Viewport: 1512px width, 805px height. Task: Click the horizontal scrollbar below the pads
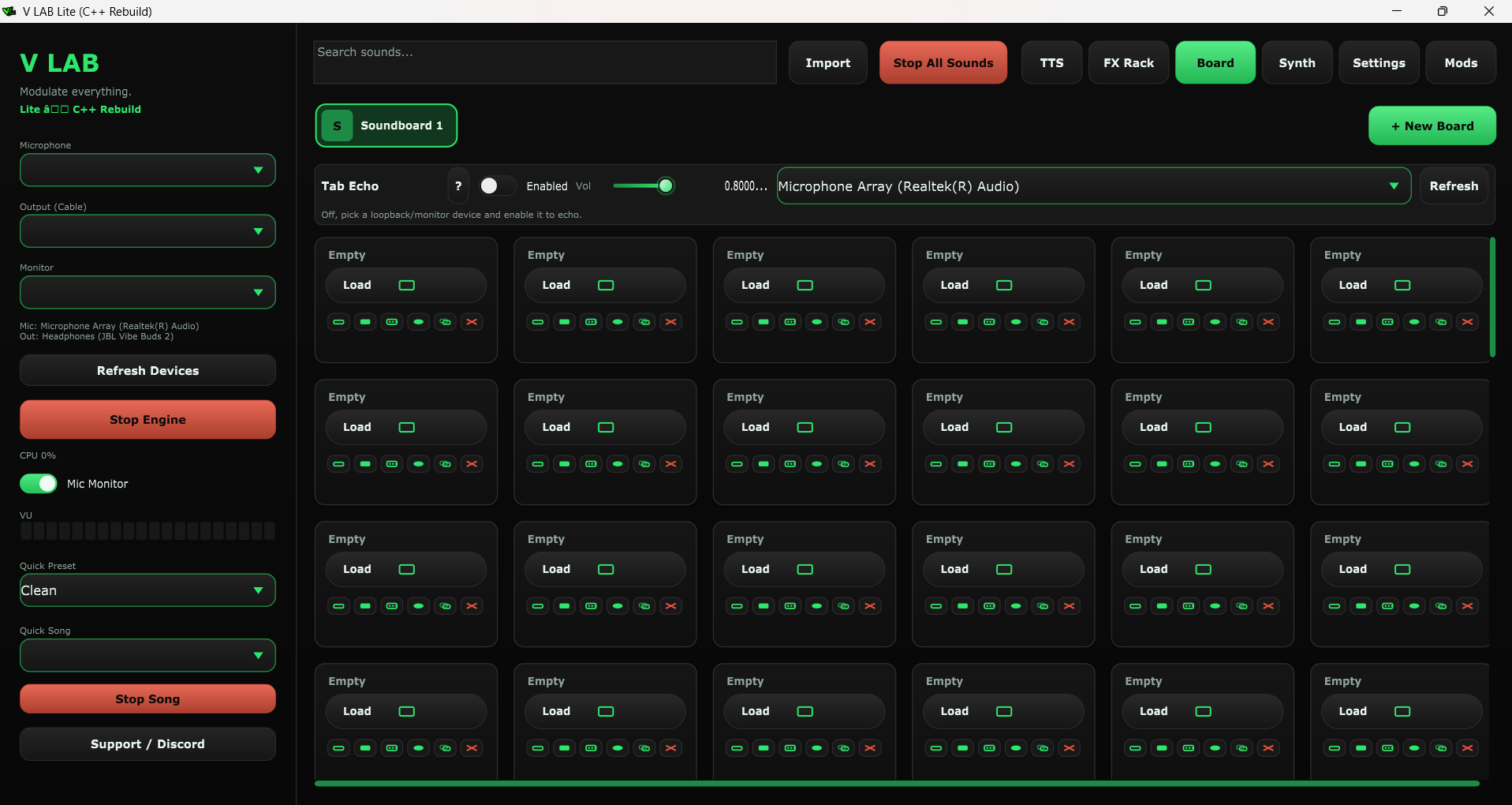897,784
